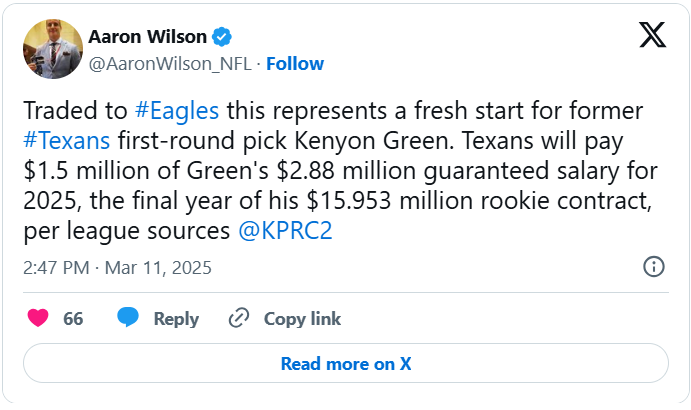Click the tweet info icon
This screenshot has width=691, height=410.
pyautogui.click(x=653, y=266)
